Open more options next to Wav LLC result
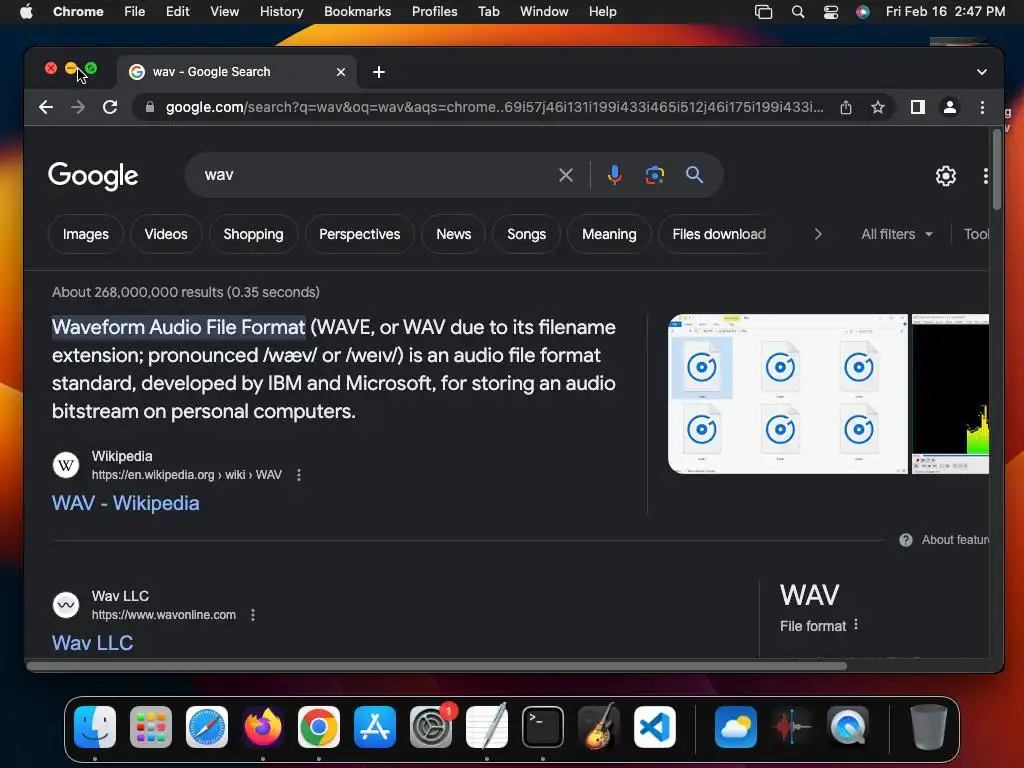The image size is (1024, 768). [x=253, y=615]
